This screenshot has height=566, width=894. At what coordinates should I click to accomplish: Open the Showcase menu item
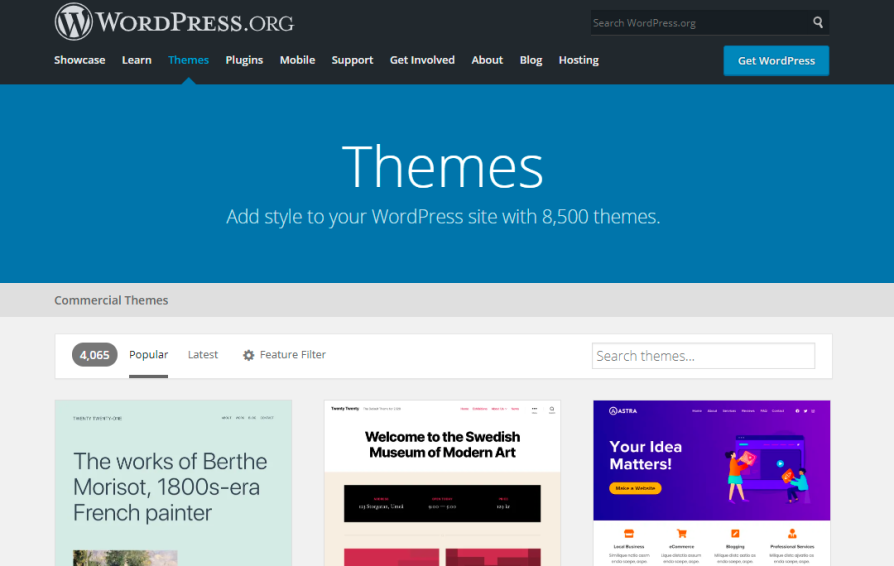coord(79,60)
